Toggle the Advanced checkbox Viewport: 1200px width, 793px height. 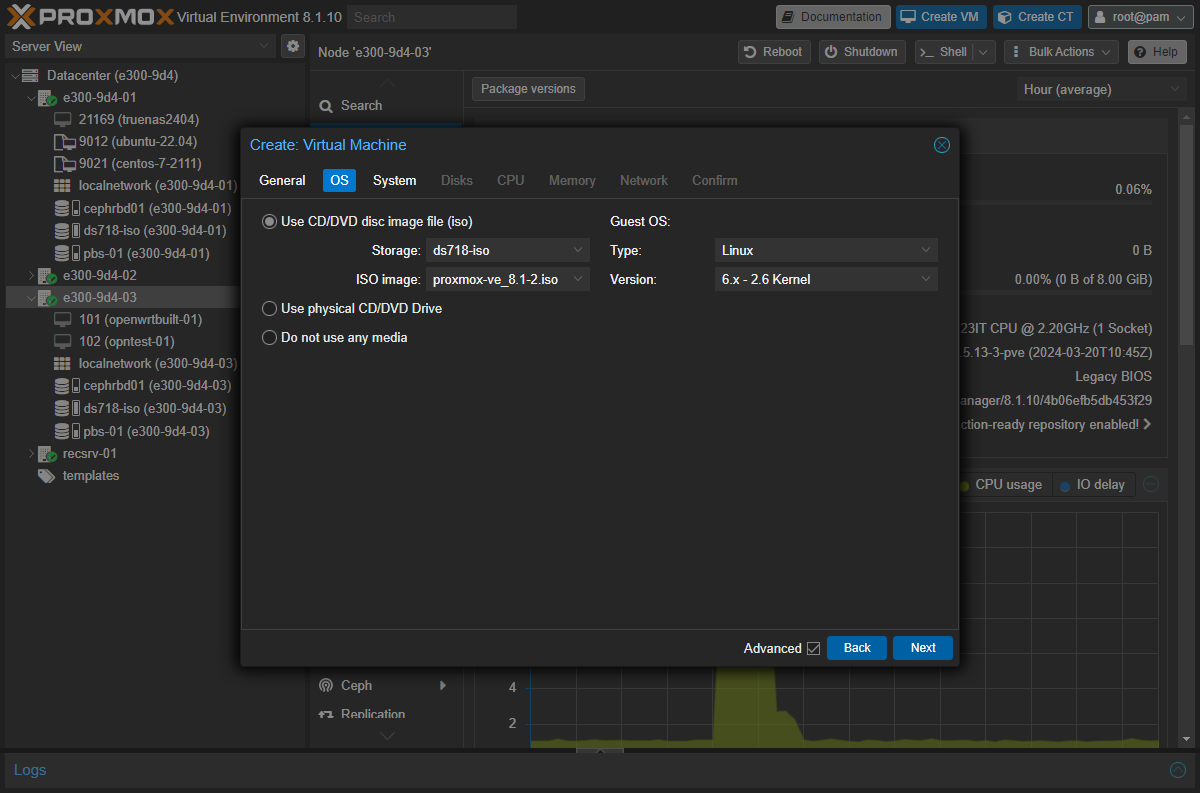[x=813, y=648]
